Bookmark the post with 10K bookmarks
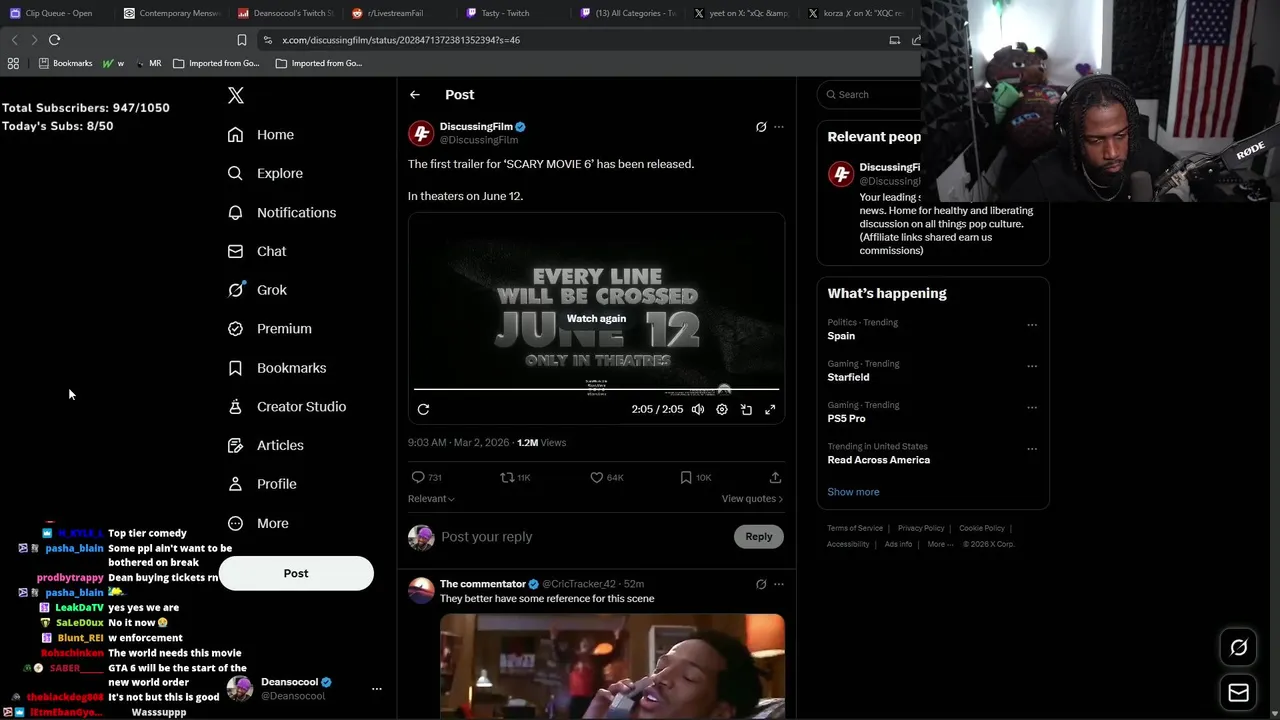This screenshot has height=720, width=1280. pyautogui.click(x=695, y=478)
